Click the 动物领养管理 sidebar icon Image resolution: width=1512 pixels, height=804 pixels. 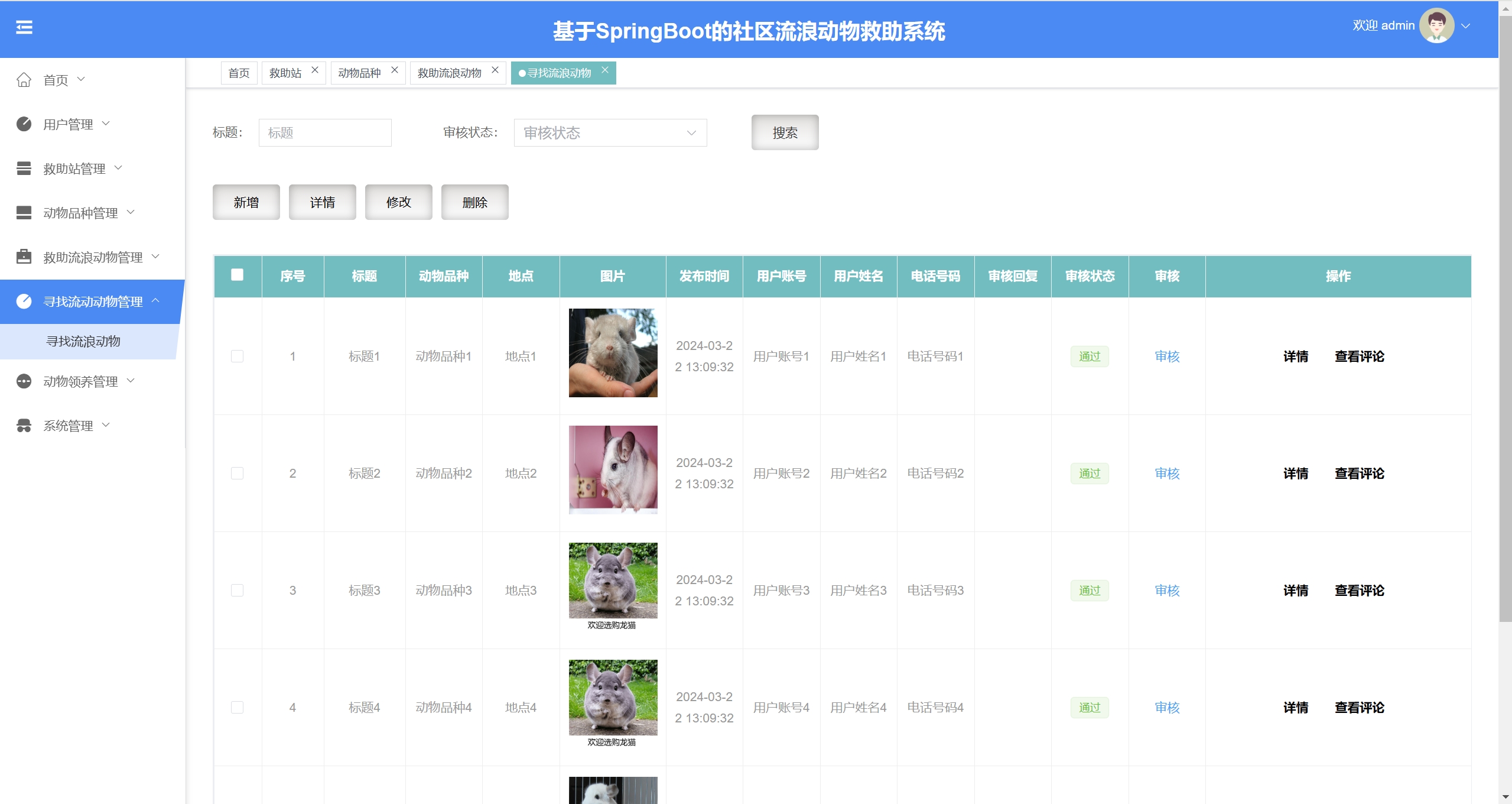24,381
